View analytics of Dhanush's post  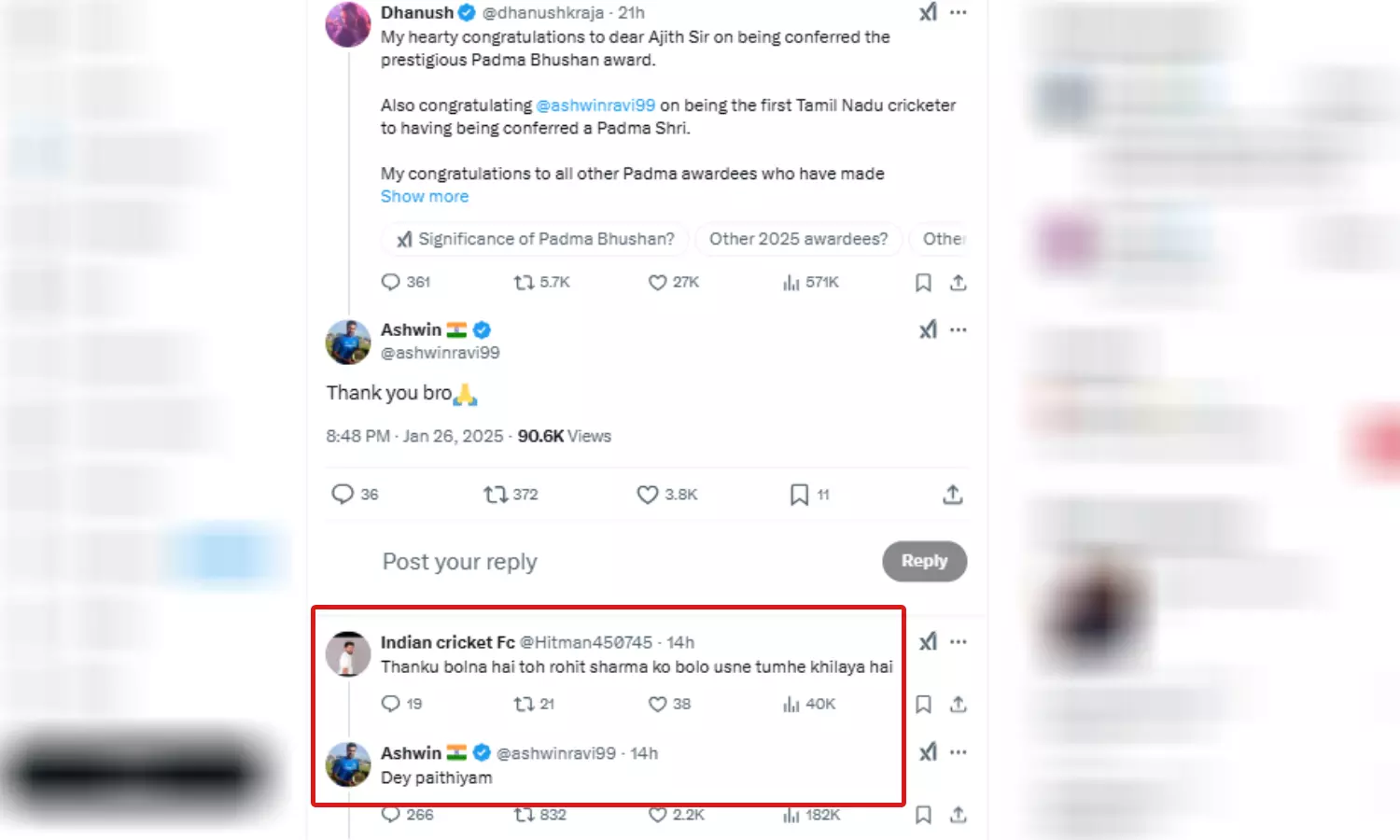791,283
